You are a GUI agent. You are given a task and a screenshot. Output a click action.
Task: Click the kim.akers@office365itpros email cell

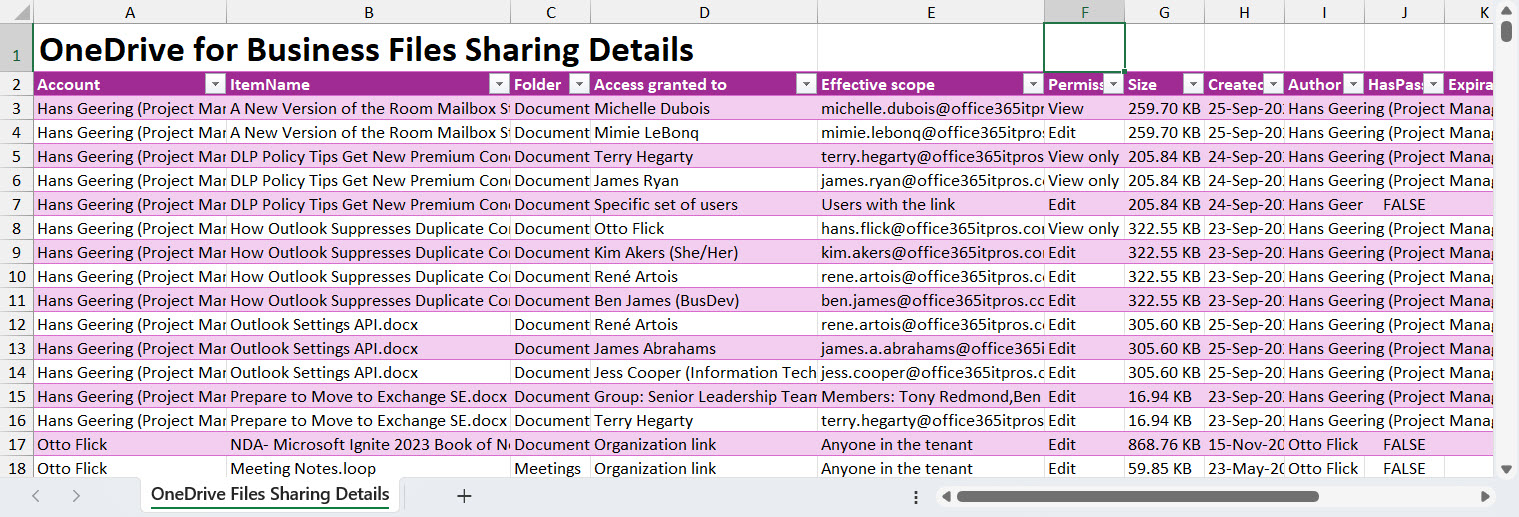931,252
